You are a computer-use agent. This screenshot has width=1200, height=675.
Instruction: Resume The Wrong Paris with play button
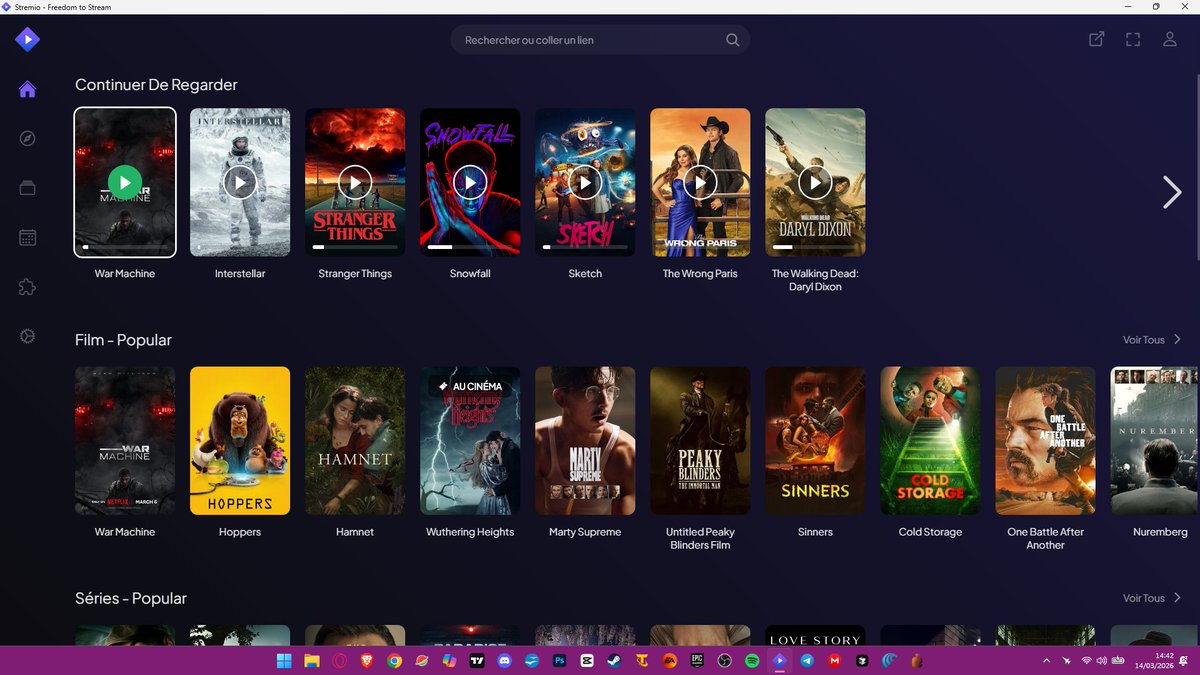(x=700, y=182)
